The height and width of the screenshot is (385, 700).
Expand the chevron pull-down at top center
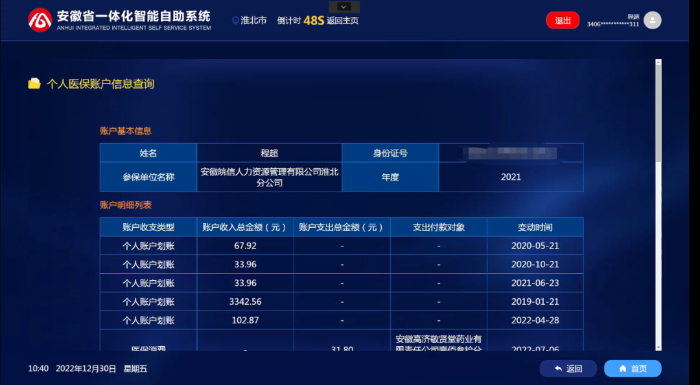[344, 7]
